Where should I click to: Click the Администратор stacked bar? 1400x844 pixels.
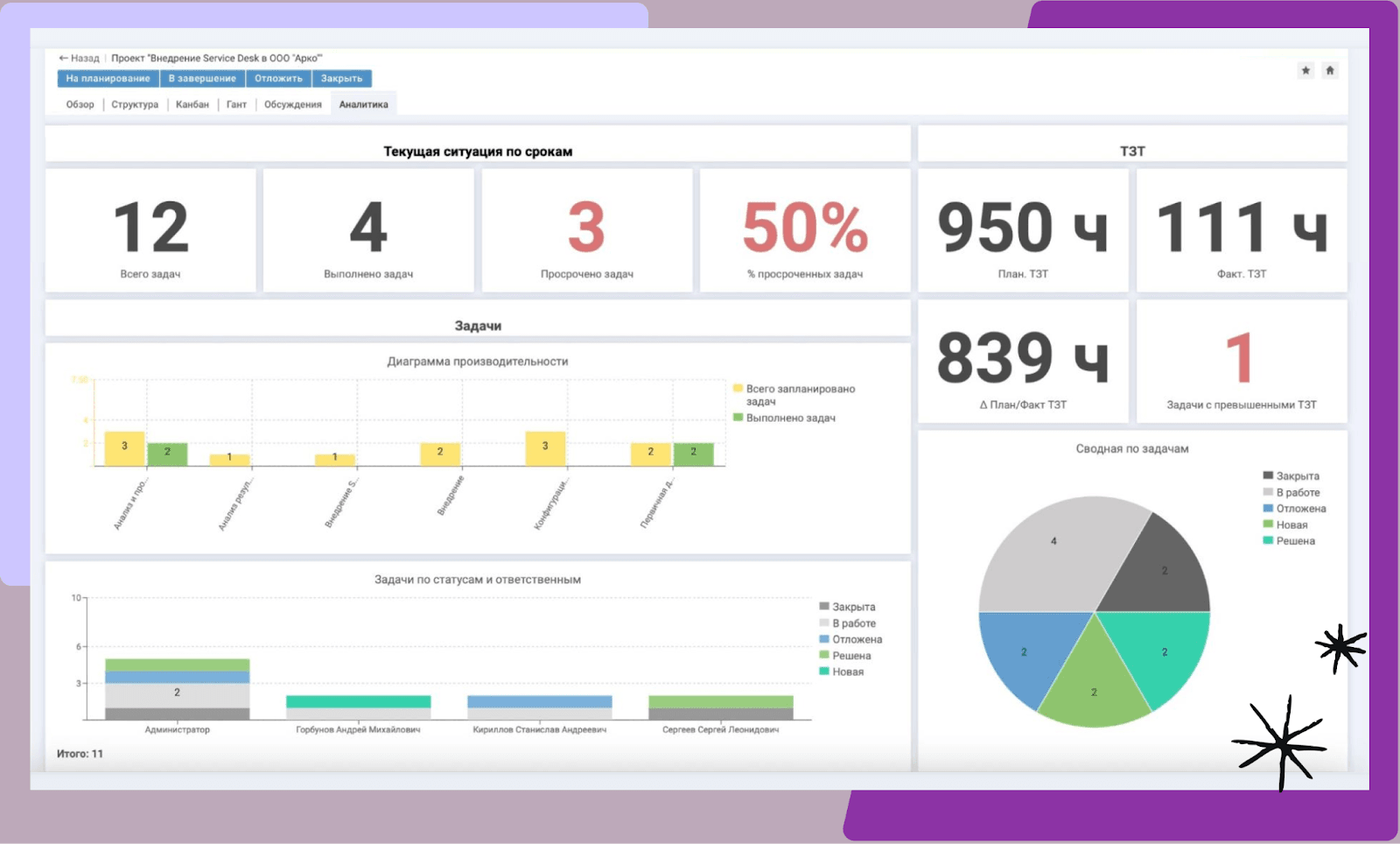click(x=177, y=690)
